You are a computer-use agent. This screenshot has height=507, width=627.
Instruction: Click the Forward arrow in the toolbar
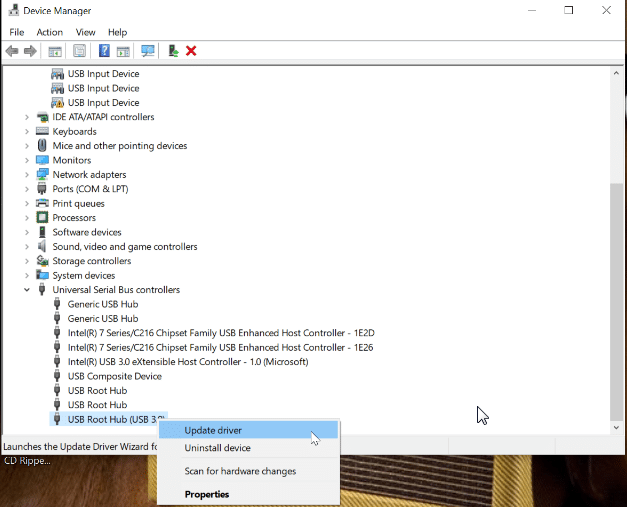tap(30, 51)
